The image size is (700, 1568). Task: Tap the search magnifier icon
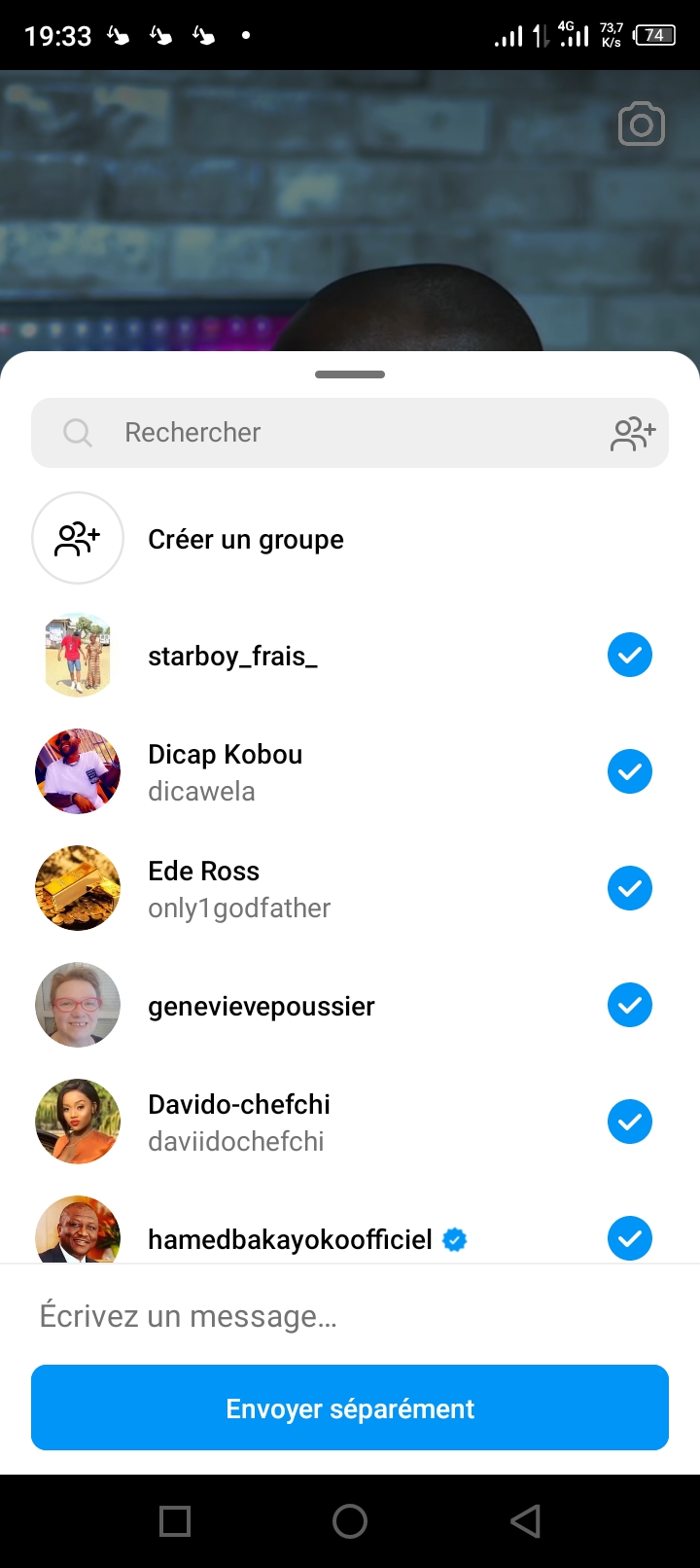click(x=77, y=433)
